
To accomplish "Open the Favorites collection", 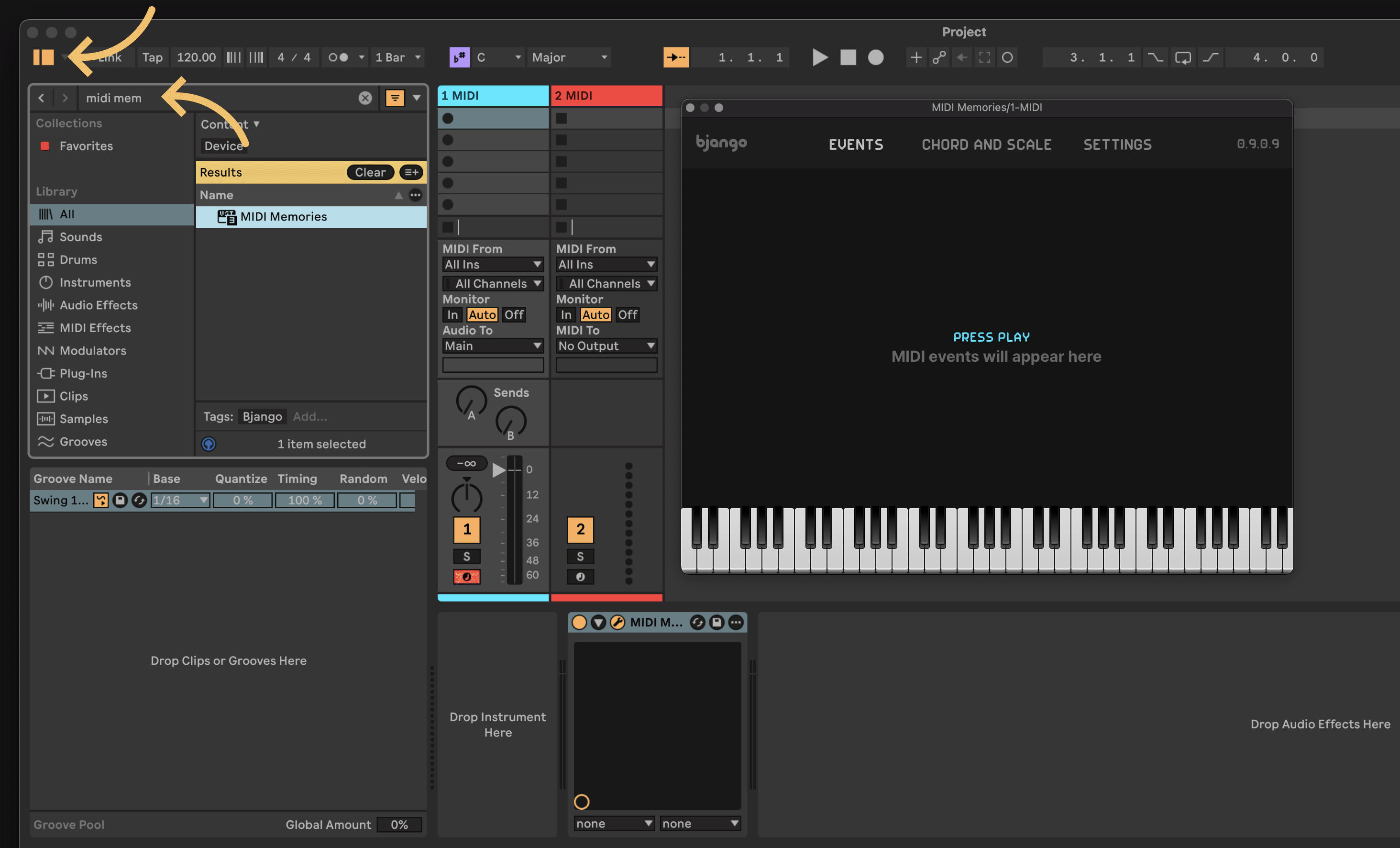I will click(87, 146).
